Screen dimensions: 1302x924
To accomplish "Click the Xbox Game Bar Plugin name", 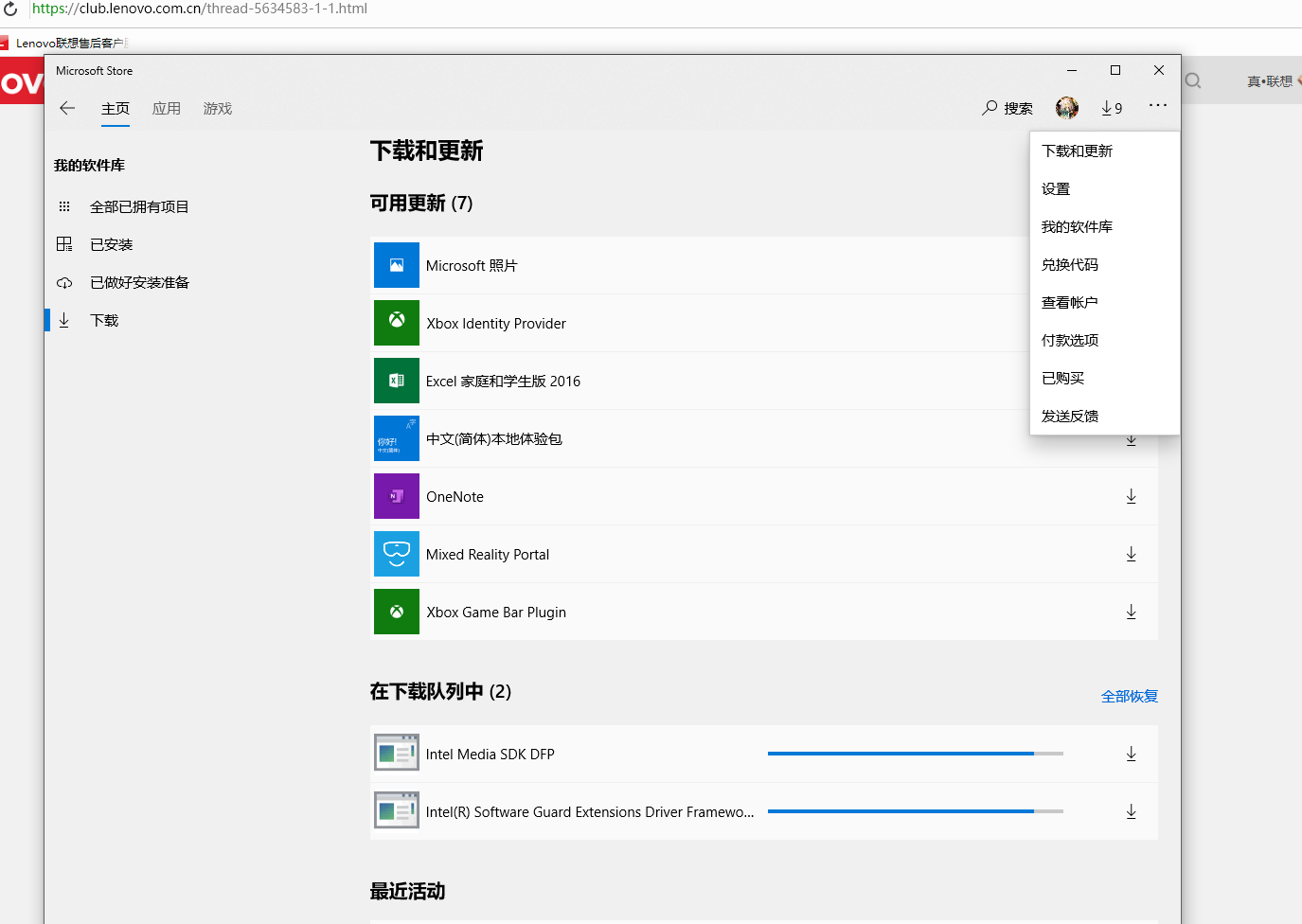I will point(496,612).
